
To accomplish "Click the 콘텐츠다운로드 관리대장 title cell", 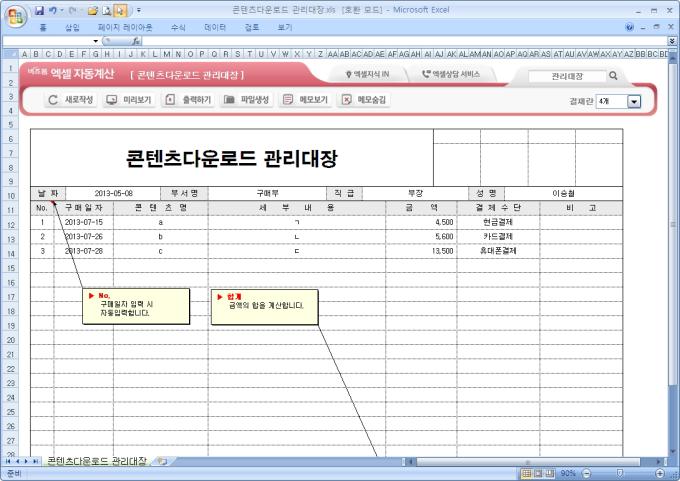I will pos(232,158).
